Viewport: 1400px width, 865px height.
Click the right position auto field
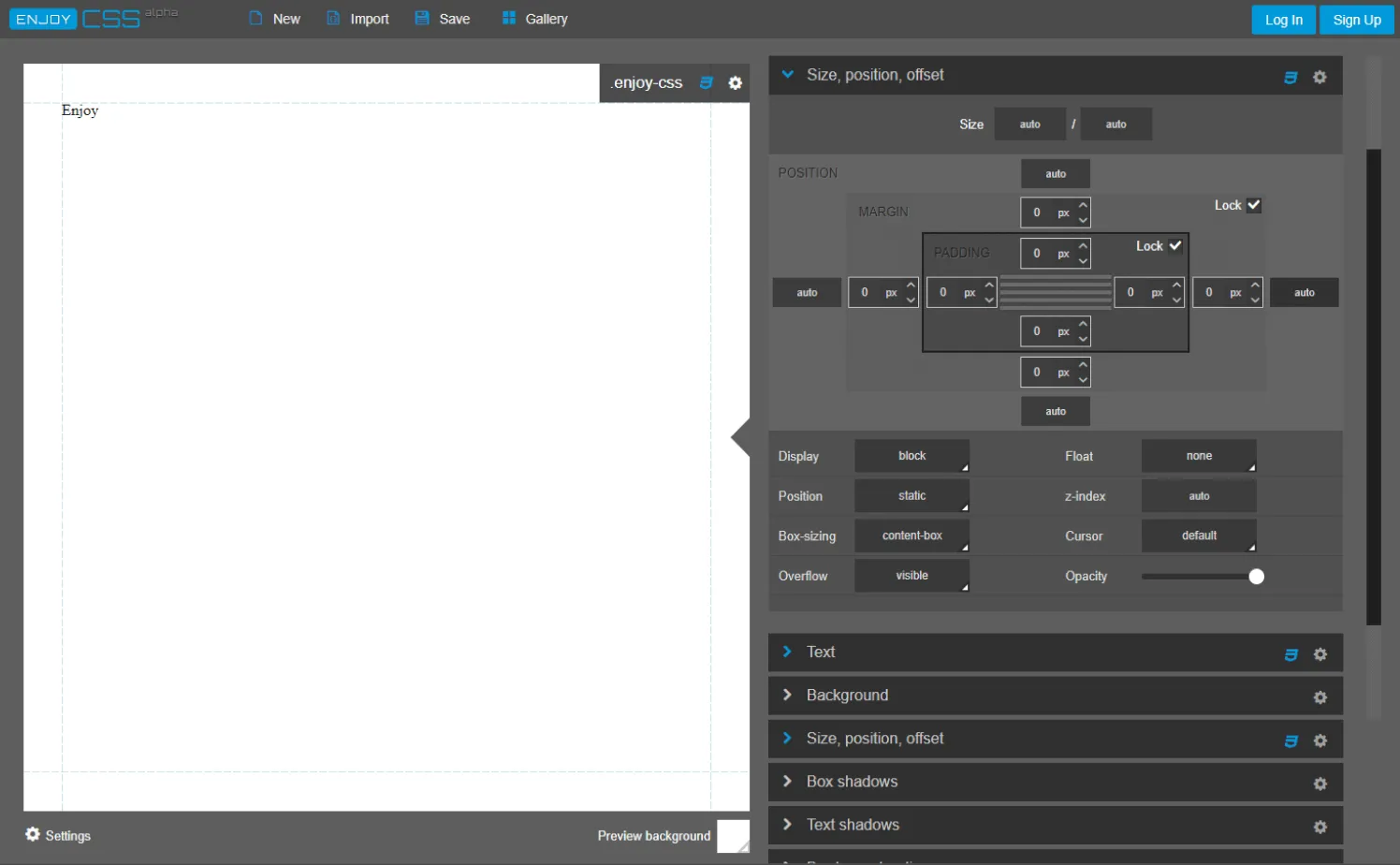point(1305,293)
